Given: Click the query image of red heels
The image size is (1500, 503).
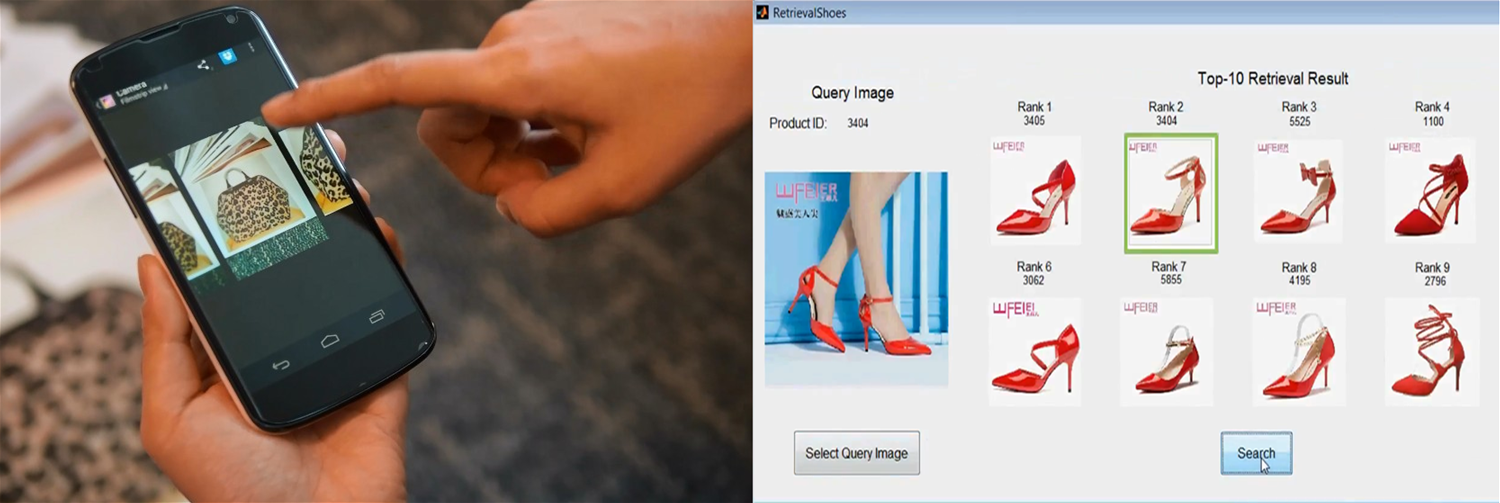Looking at the screenshot, I should (856, 278).
